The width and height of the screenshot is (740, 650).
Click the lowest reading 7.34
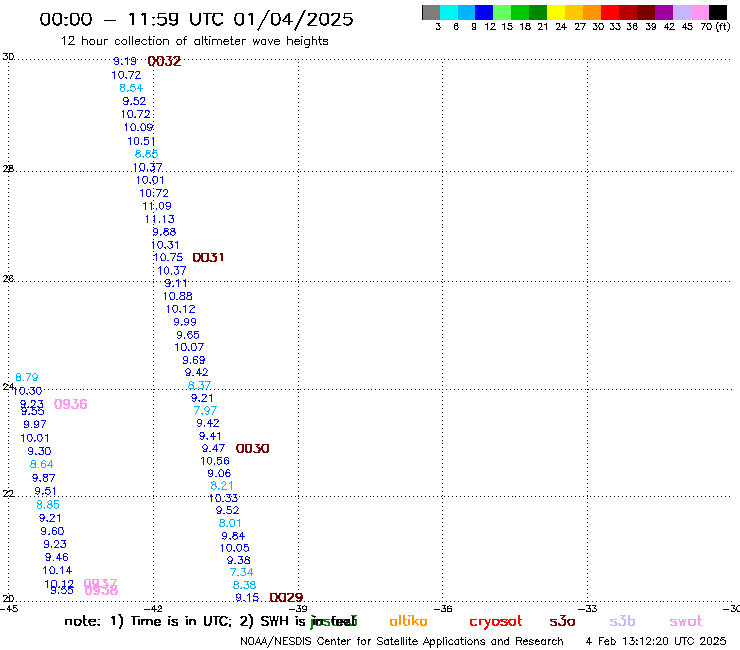pos(242,573)
